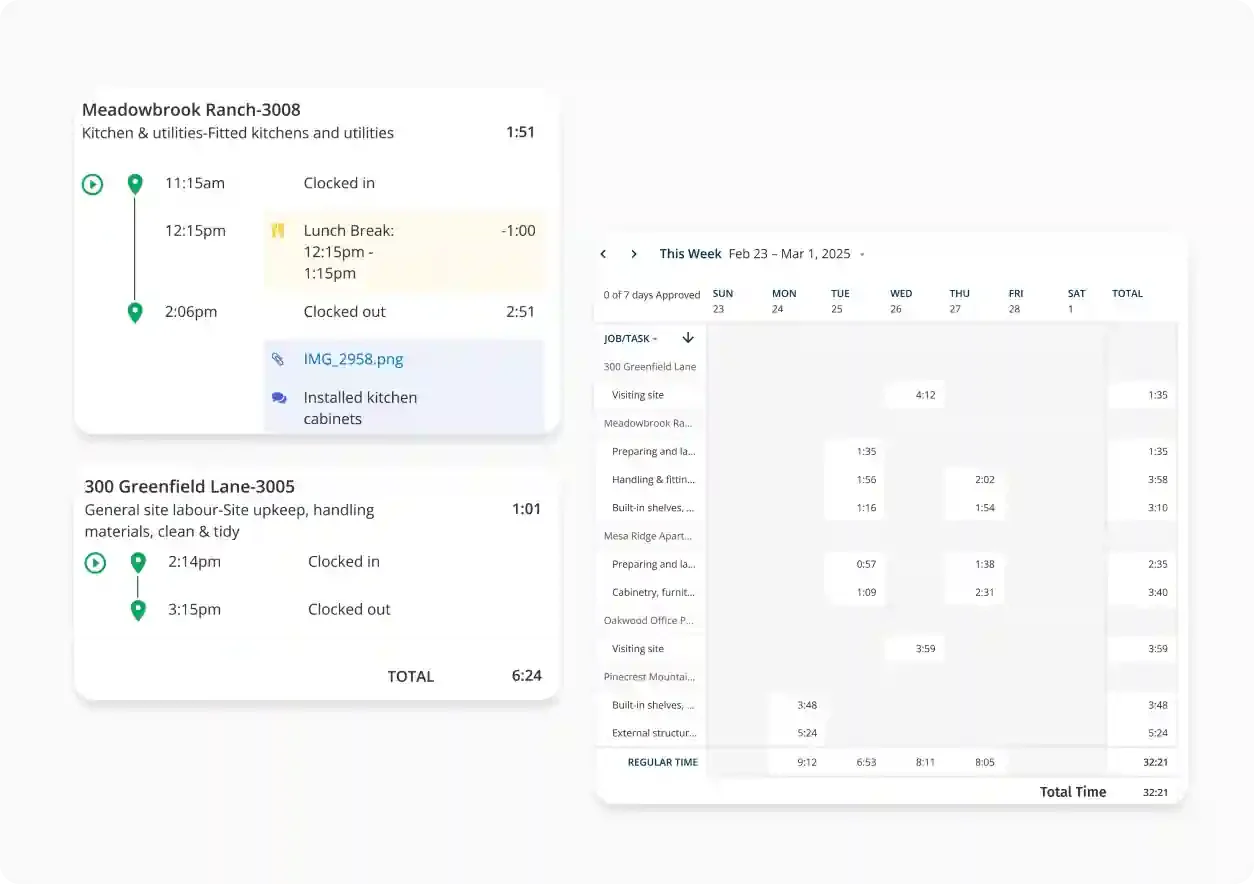Click Tuesday 0:57 cell under Mesa Ridge
This screenshot has width=1254, height=884.
855,564
